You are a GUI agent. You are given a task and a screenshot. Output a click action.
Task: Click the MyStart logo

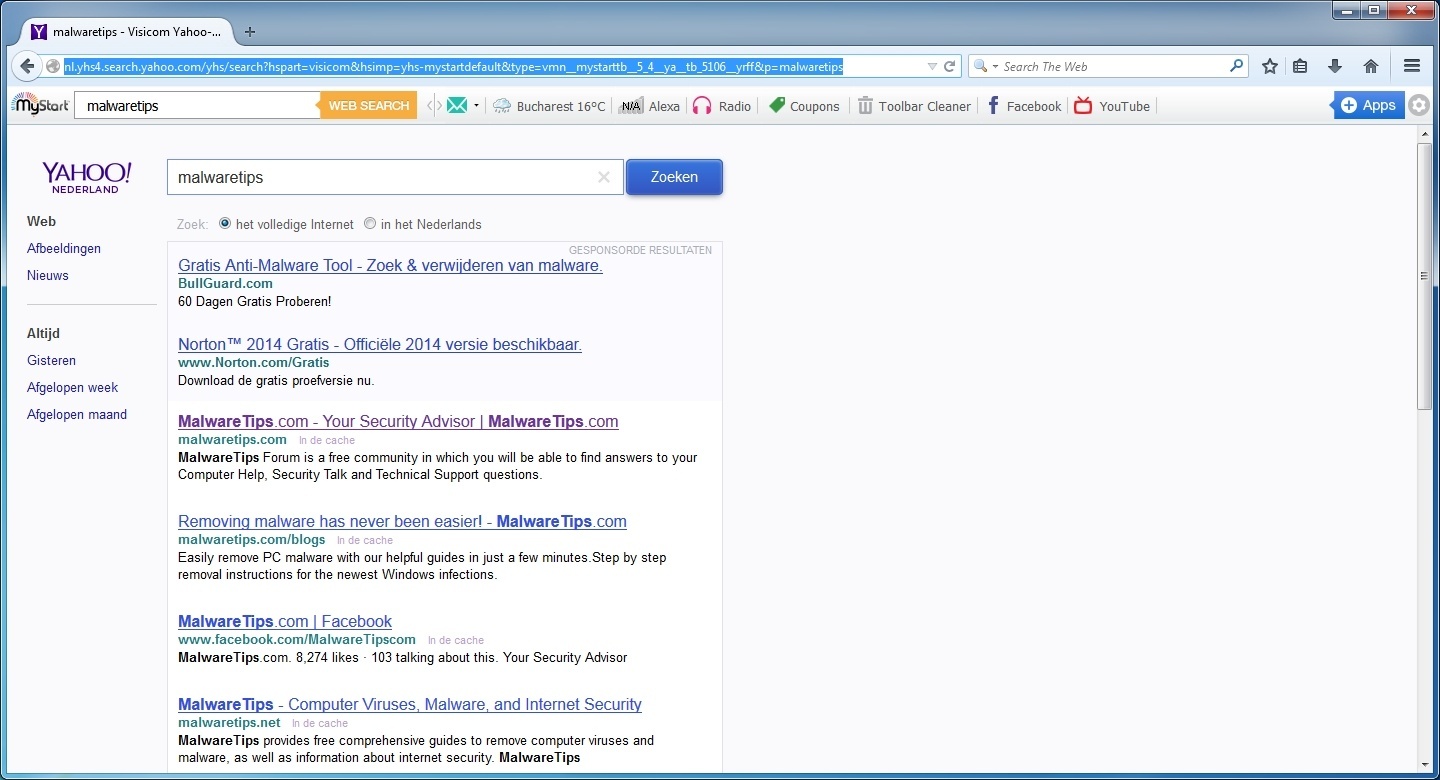tap(40, 105)
